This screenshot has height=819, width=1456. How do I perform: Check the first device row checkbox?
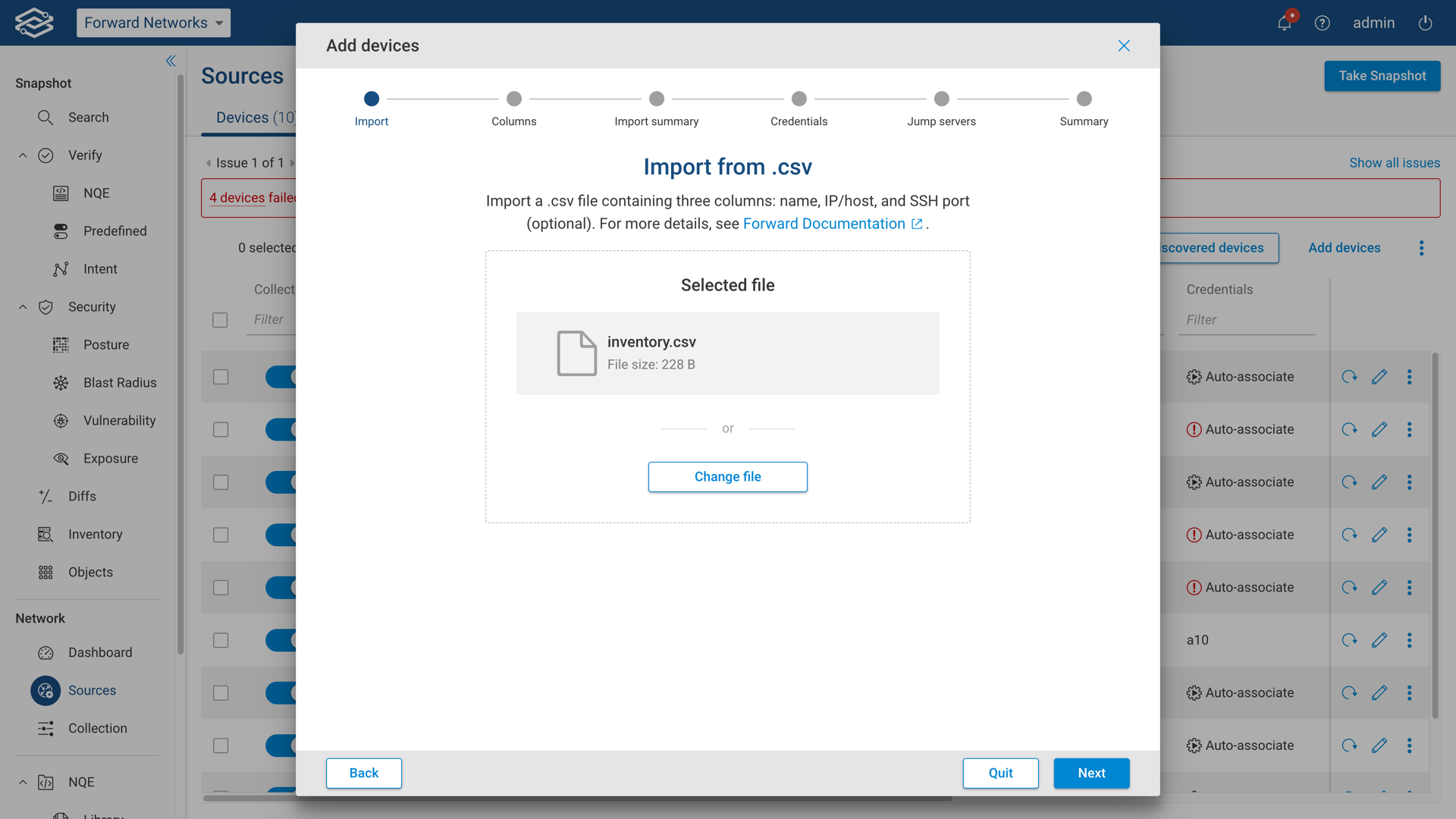[220, 376]
